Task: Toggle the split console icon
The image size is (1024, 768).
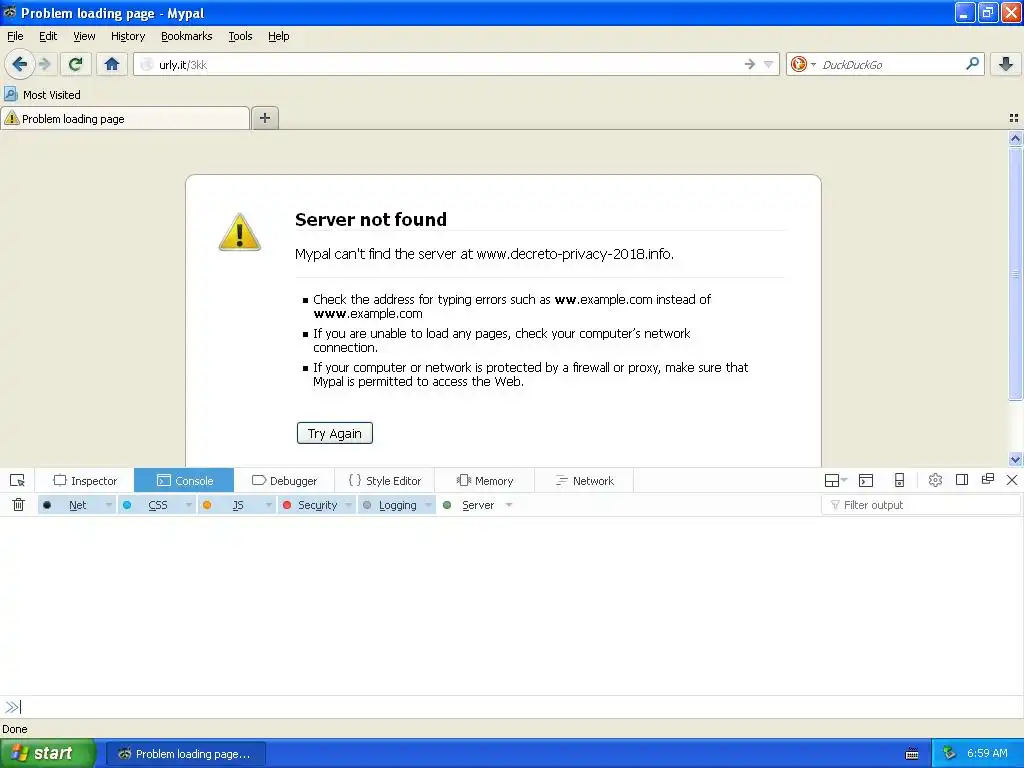Action: (x=866, y=481)
